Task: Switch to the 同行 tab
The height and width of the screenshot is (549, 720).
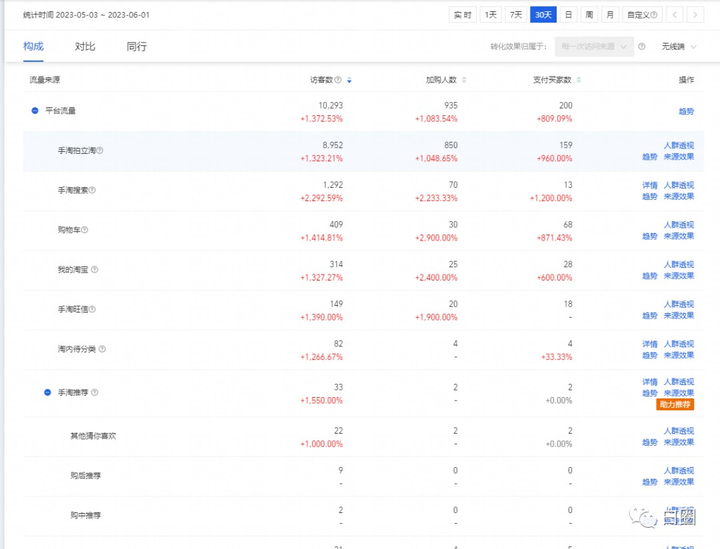Action: pyautogui.click(x=137, y=46)
